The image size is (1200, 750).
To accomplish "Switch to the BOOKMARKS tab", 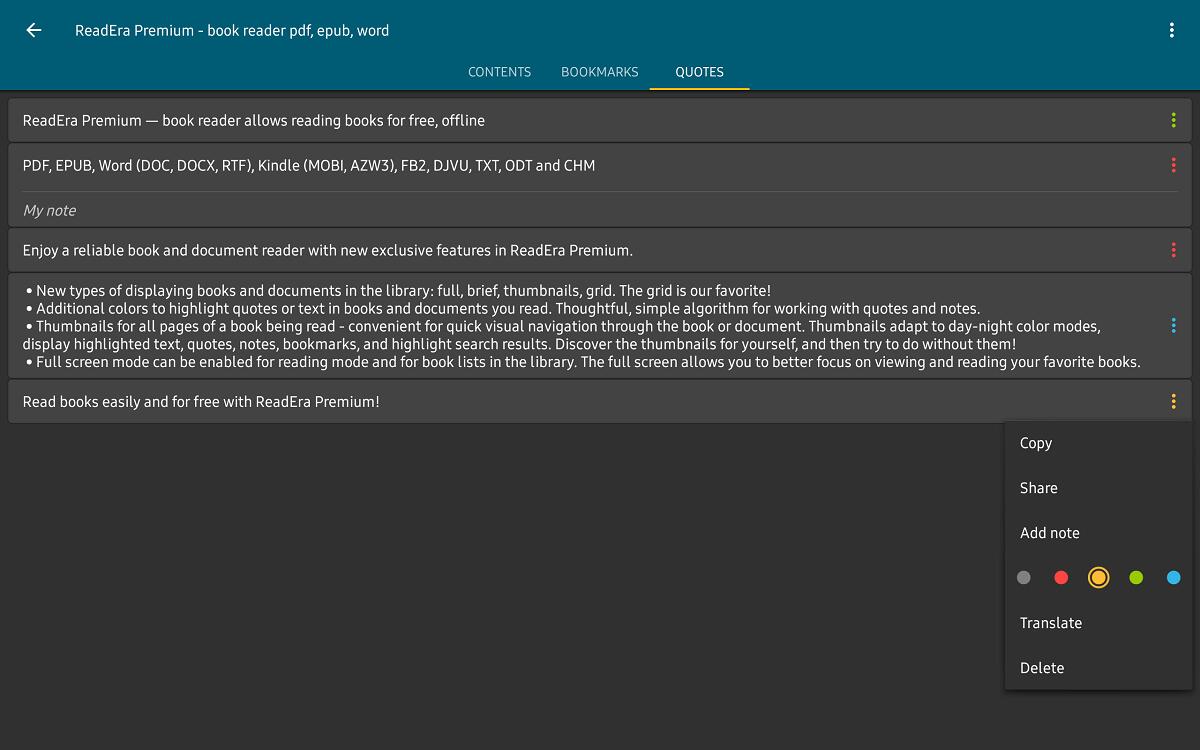I will point(599,72).
